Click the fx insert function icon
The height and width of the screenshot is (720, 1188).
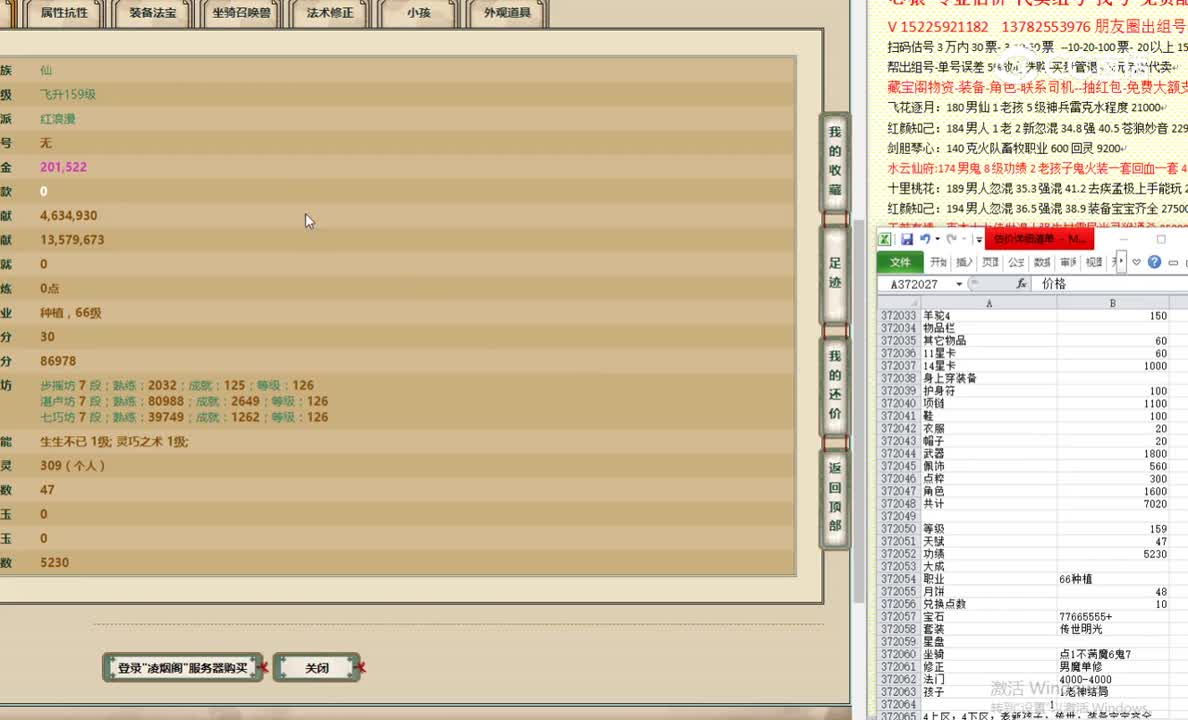pyautogui.click(x=1021, y=284)
